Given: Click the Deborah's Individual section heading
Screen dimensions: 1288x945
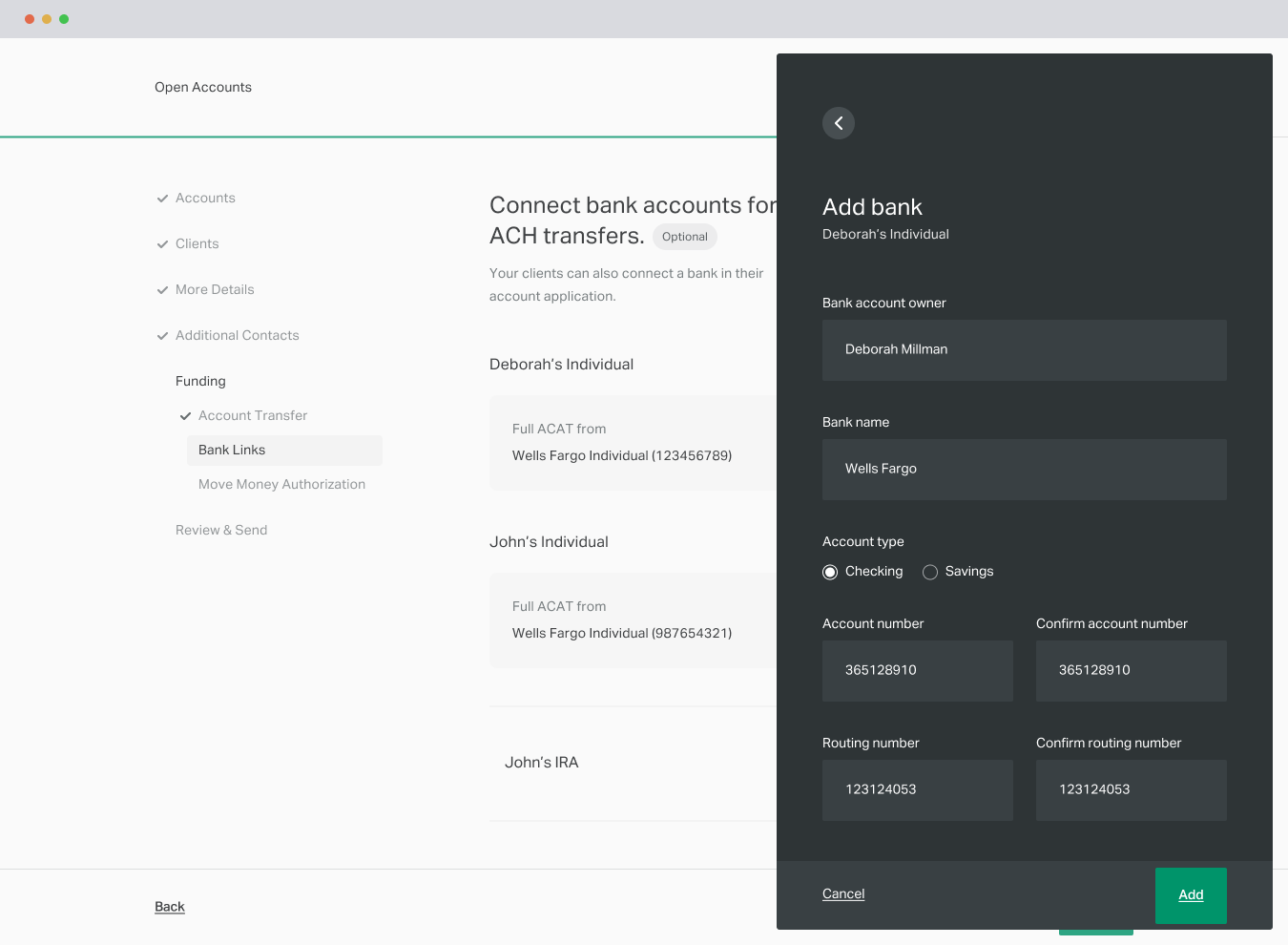Looking at the screenshot, I should 561,364.
